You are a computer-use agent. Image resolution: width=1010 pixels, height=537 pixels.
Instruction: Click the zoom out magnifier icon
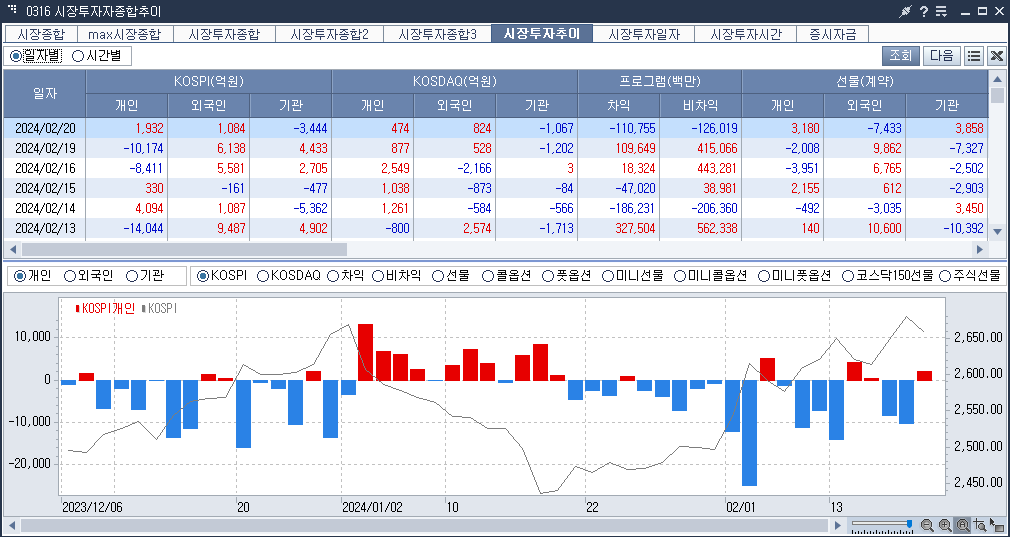click(927, 525)
